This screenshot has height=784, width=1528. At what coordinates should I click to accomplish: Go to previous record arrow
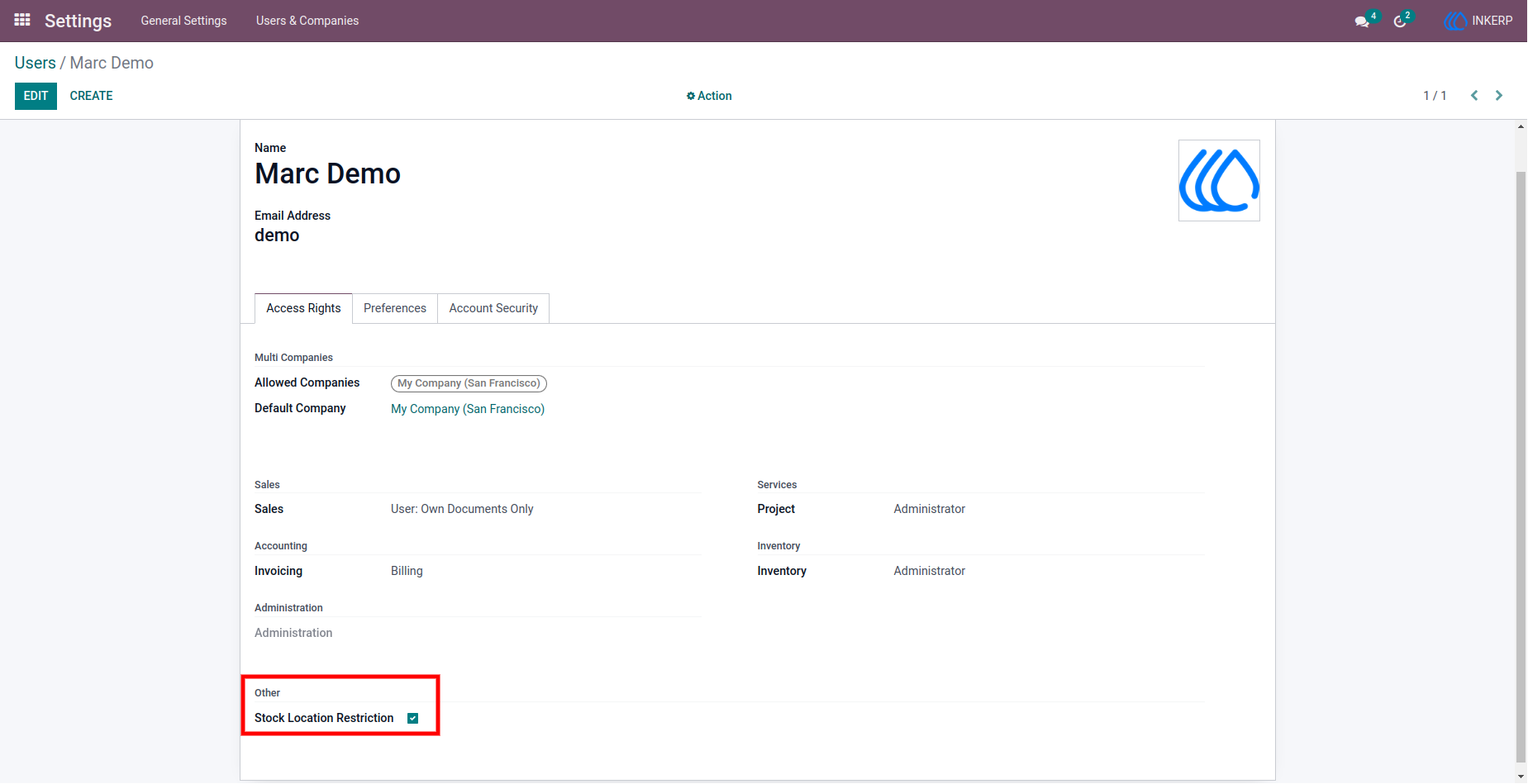point(1474,96)
